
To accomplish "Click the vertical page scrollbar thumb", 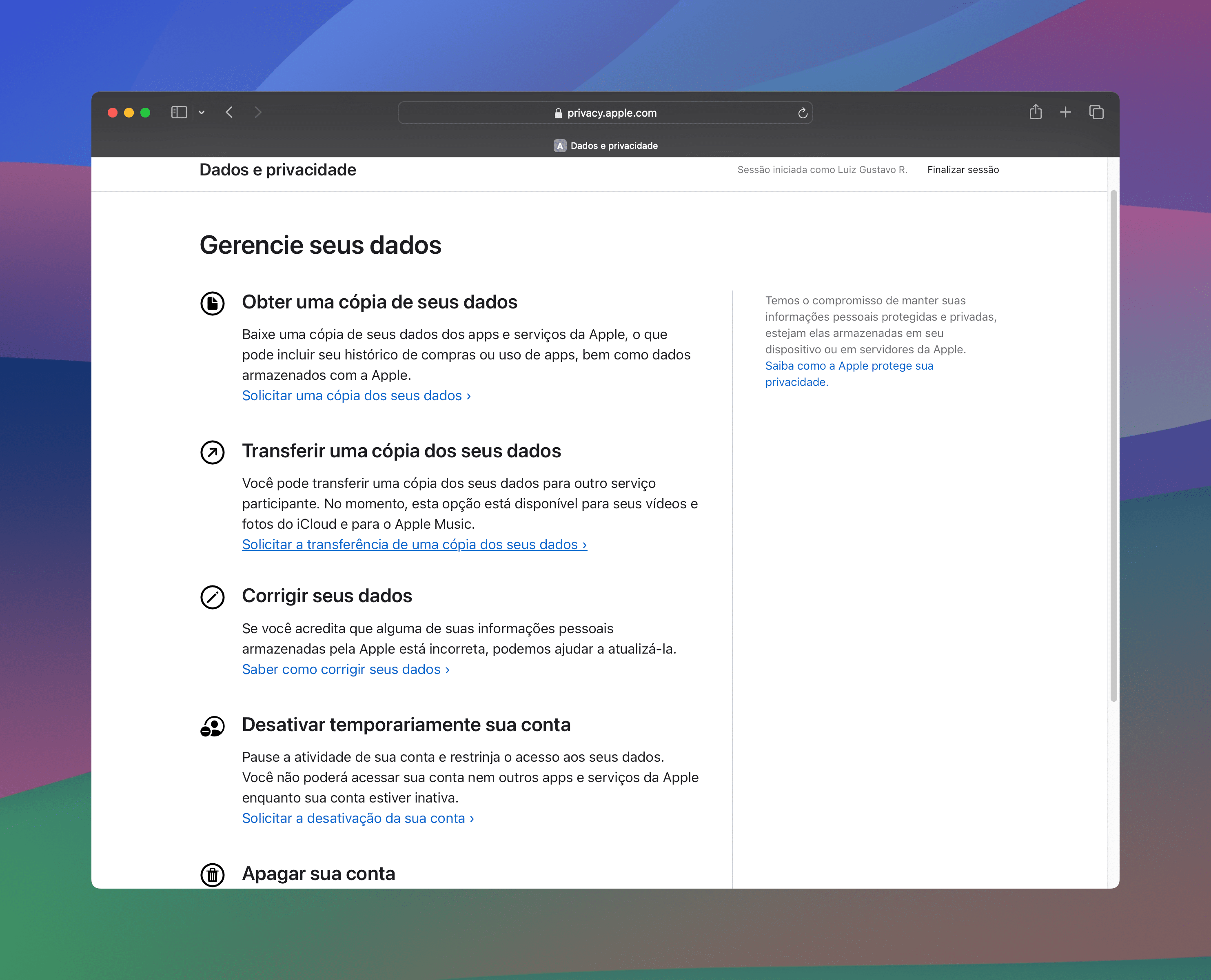I will [1113, 446].
